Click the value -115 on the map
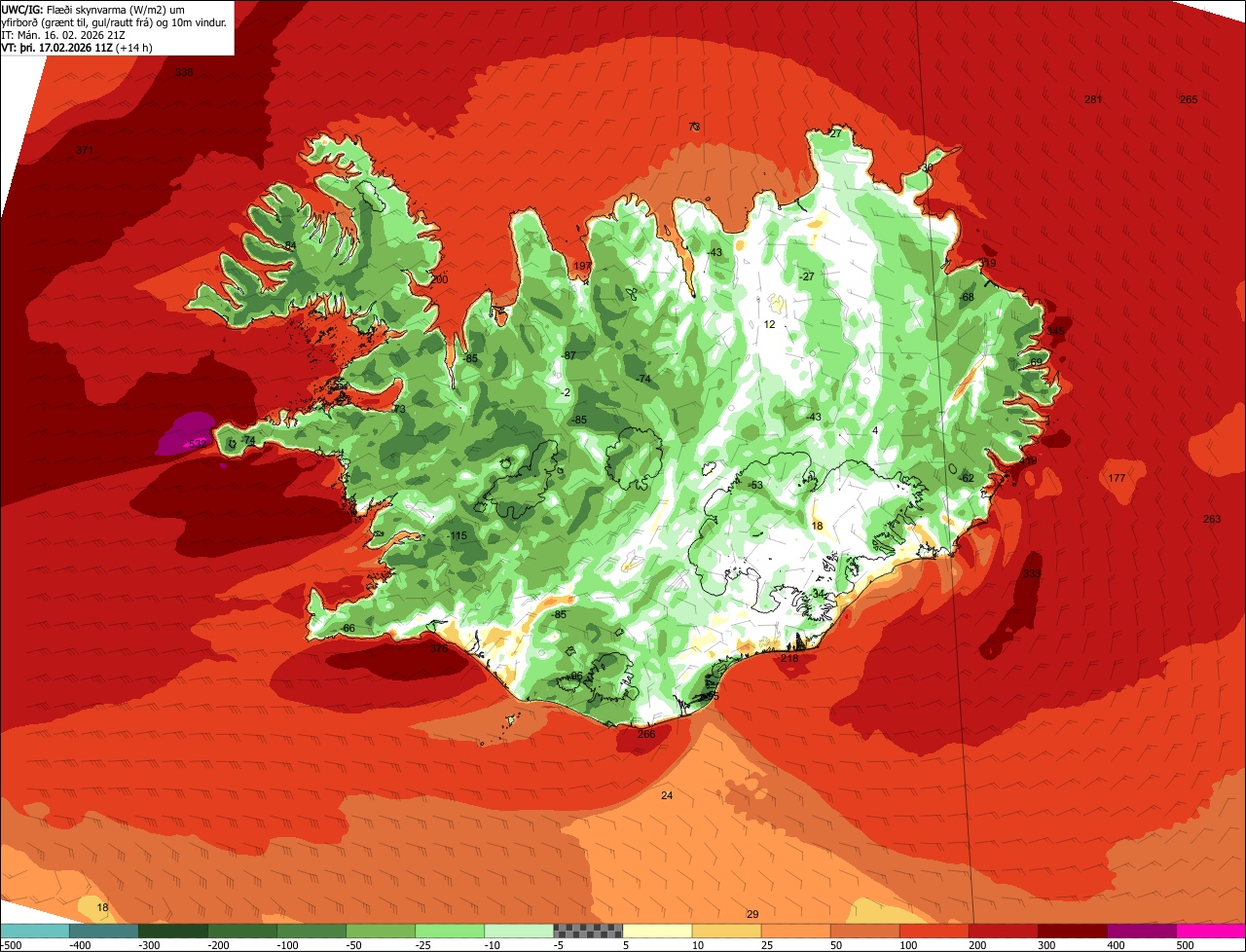The width and height of the screenshot is (1246, 952). tap(458, 536)
